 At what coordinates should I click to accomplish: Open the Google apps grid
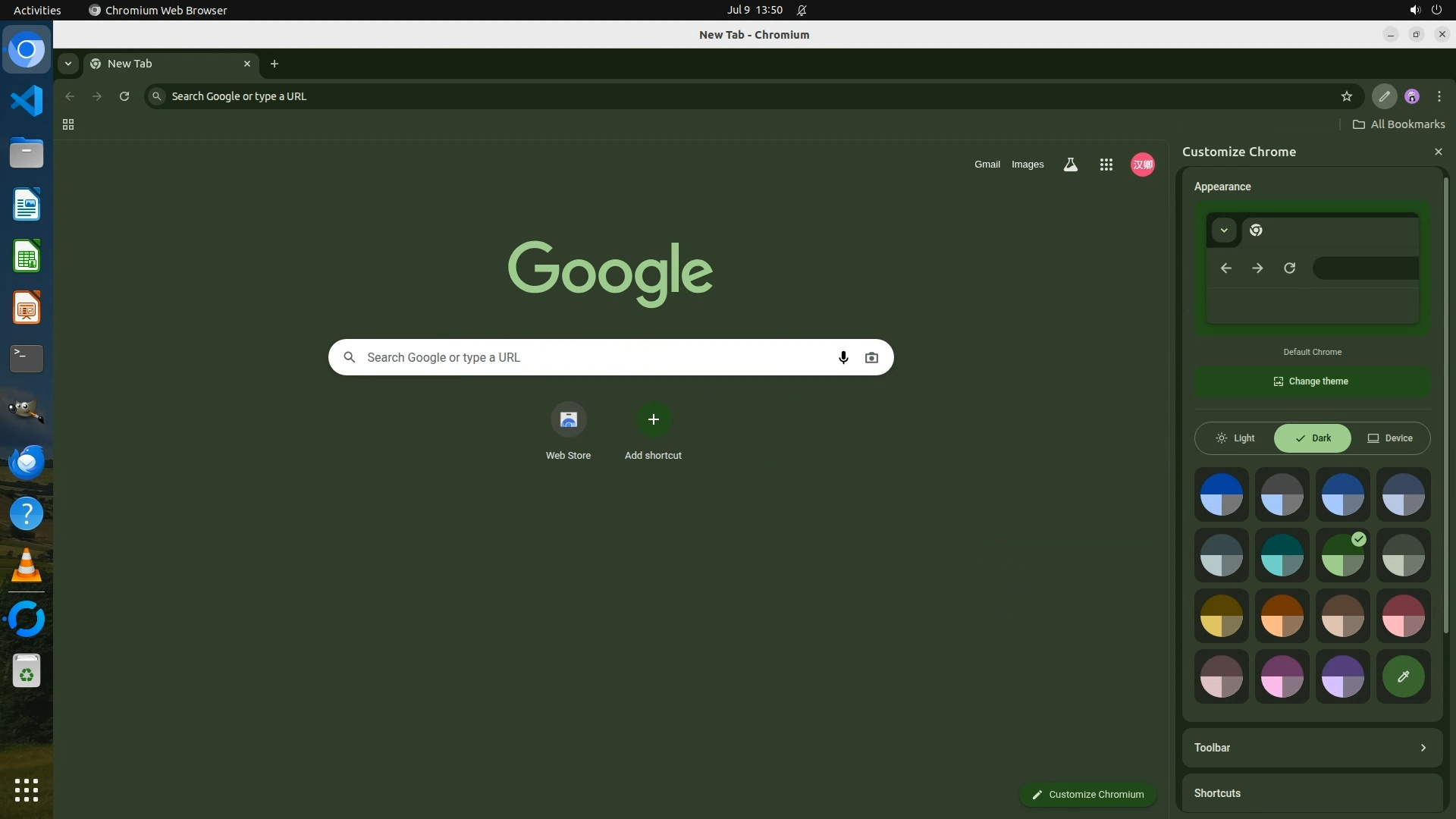click(1106, 165)
